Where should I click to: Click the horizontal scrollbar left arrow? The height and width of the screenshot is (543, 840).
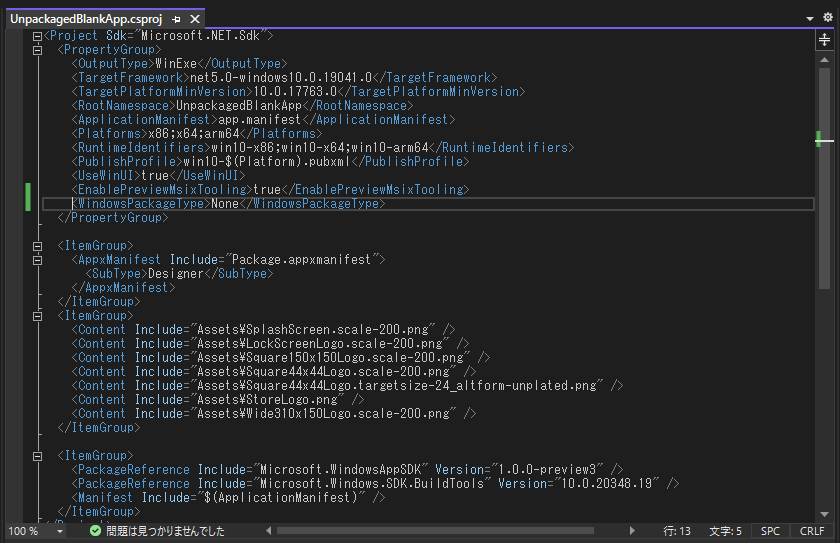269,531
